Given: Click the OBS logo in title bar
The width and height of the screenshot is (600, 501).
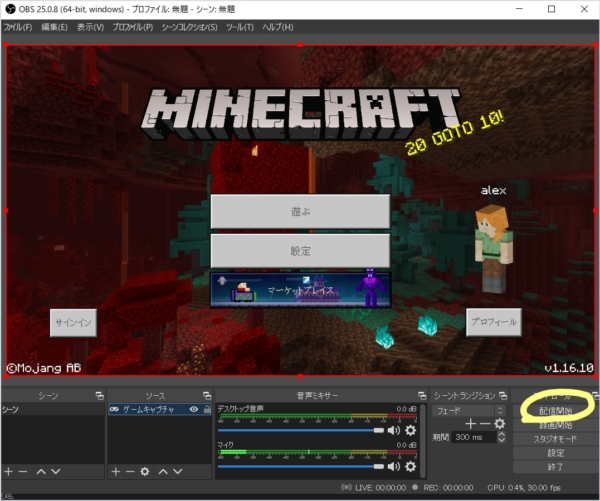Looking at the screenshot, I should click(x=10, y=8).
